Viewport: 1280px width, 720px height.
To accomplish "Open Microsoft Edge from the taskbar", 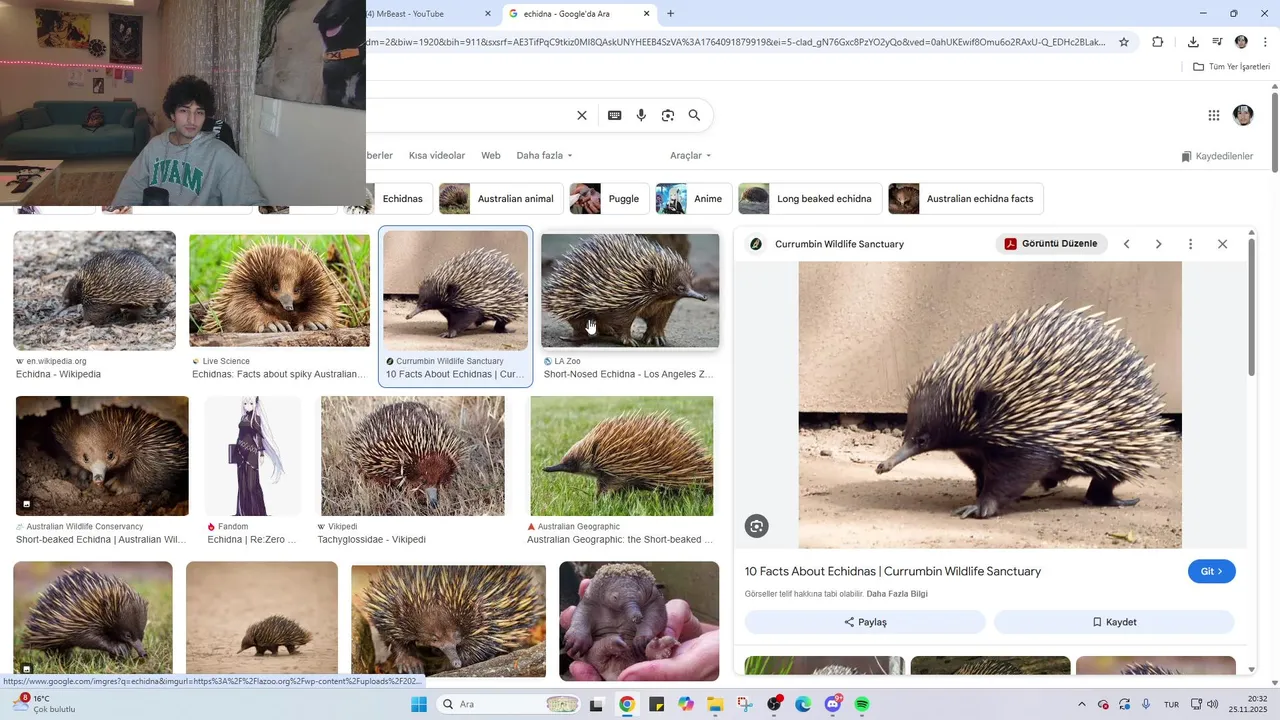I will coord(803,704).
